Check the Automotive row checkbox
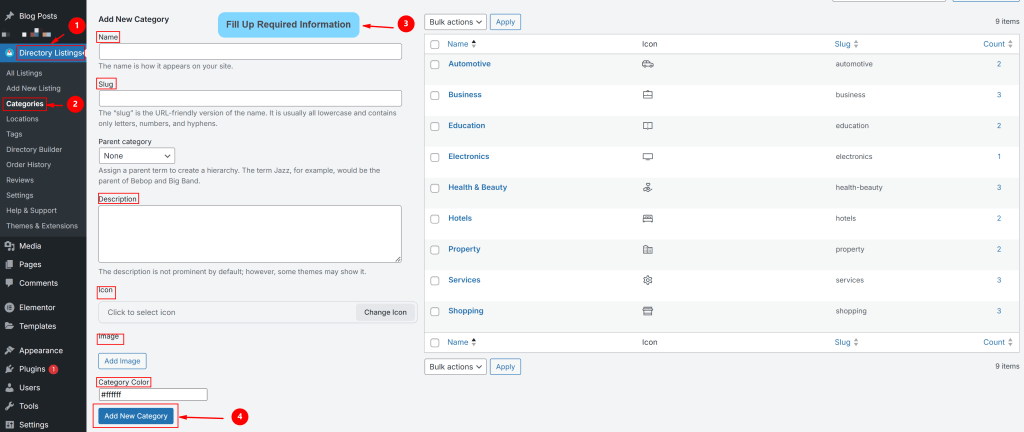 (435, 65)
